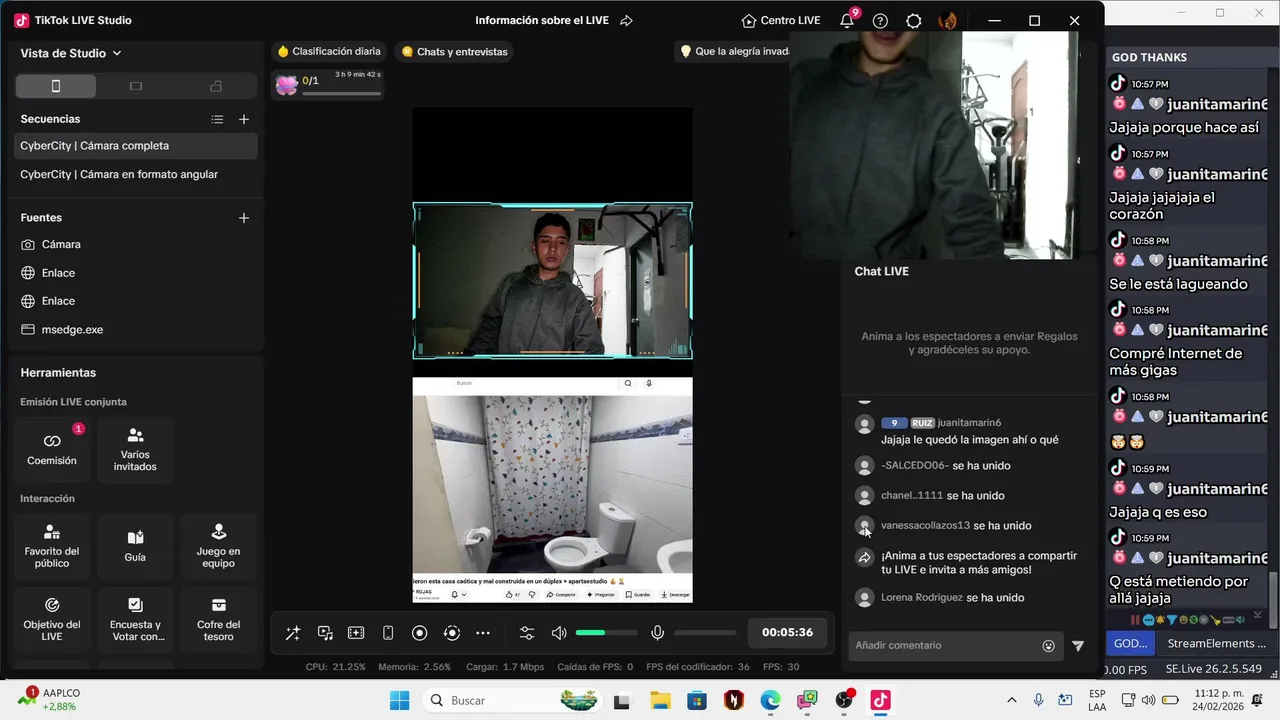Adjust the microphone level slider
Image resolution: width=1280 pixels, height=720 pixels.
point(705,633)
